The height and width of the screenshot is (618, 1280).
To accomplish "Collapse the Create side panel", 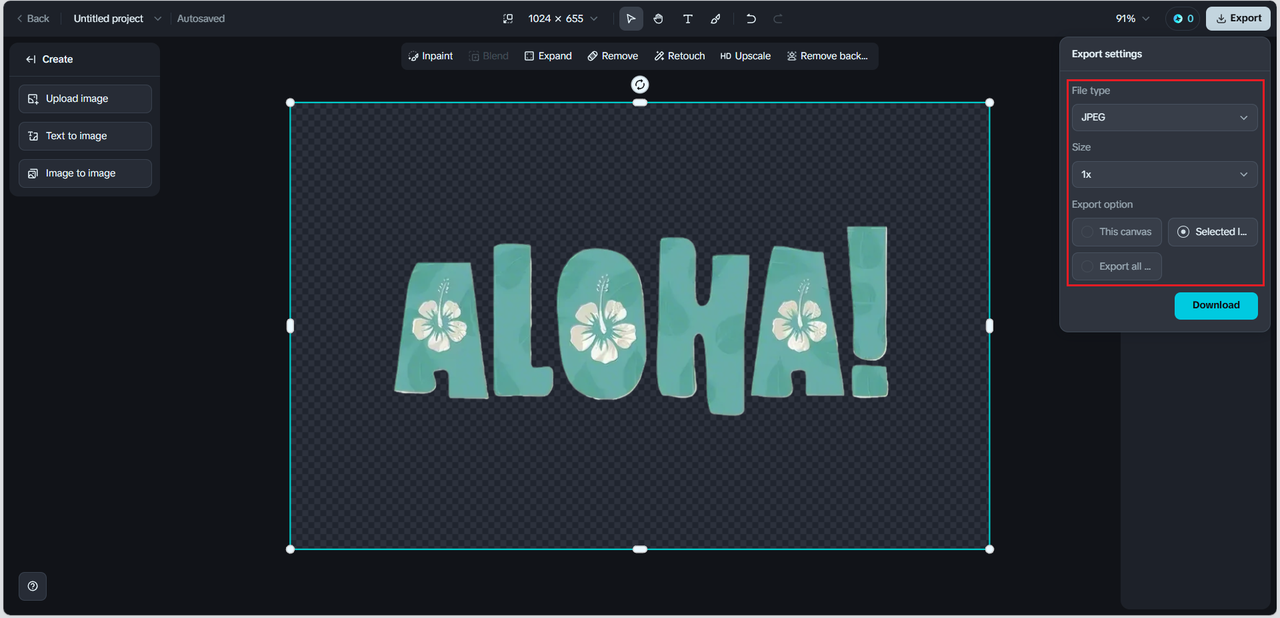I will click(31, 59).
